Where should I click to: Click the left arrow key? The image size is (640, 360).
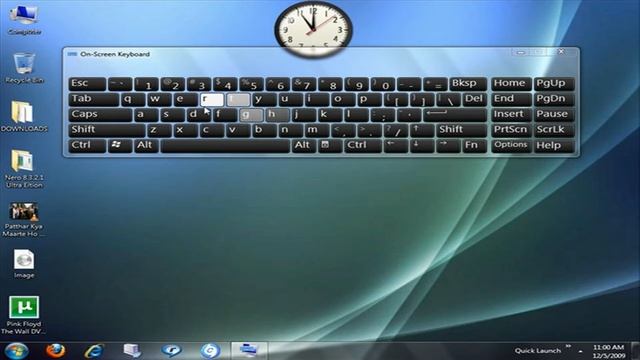[x=396, y=146]
